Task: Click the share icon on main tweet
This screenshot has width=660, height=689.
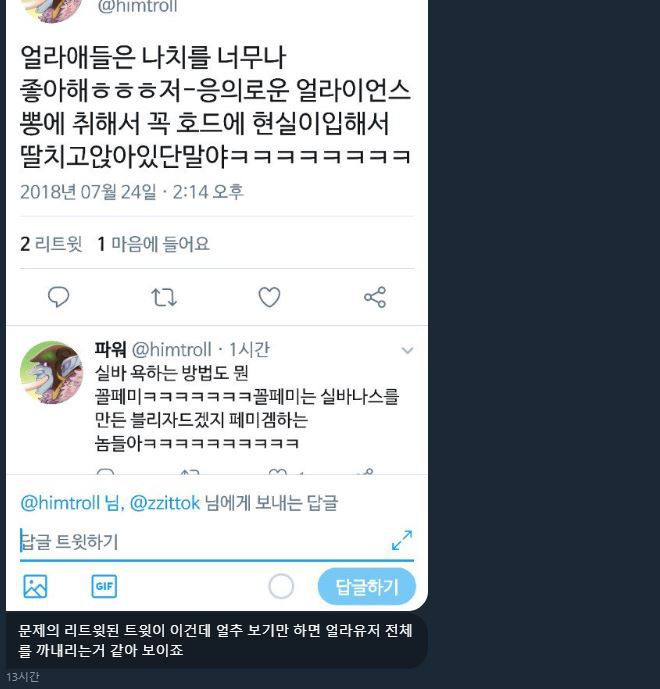Action: [x=375, y=297]
